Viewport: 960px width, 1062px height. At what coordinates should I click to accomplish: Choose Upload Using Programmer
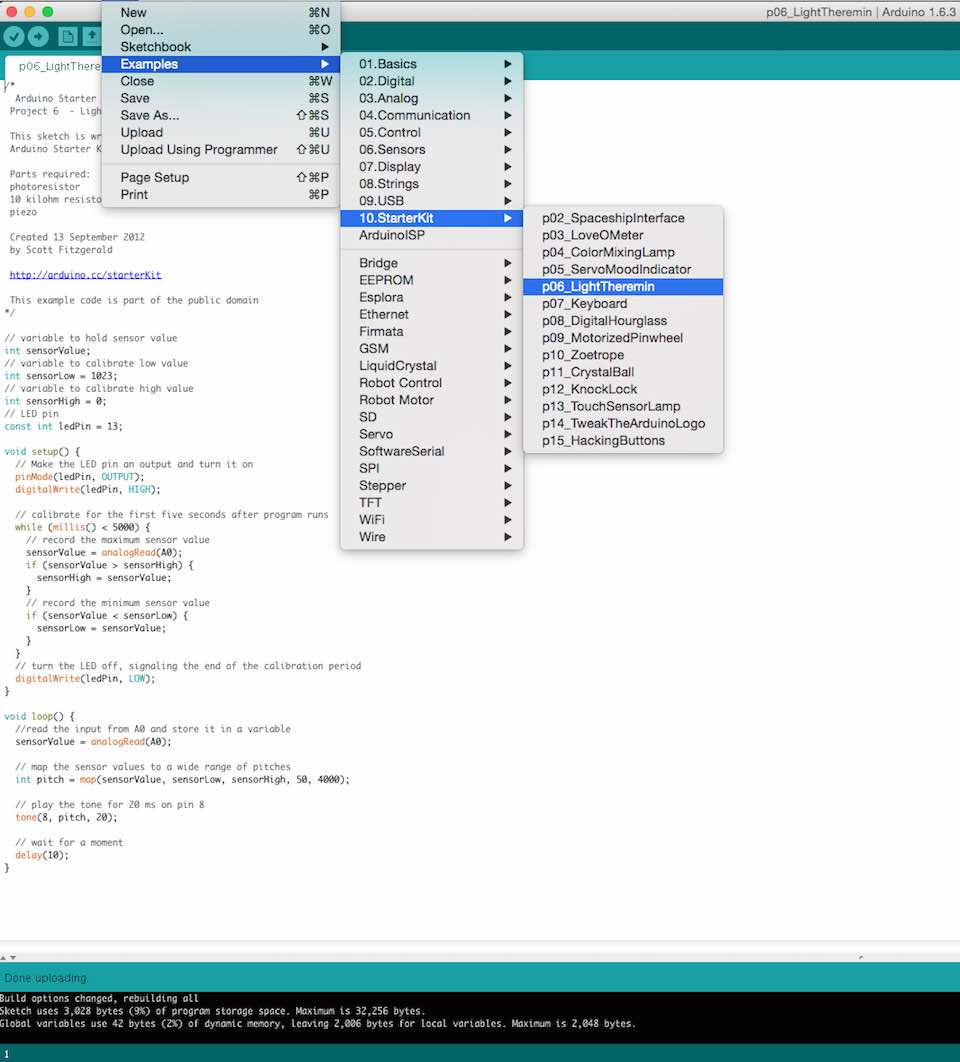point(221,149)
